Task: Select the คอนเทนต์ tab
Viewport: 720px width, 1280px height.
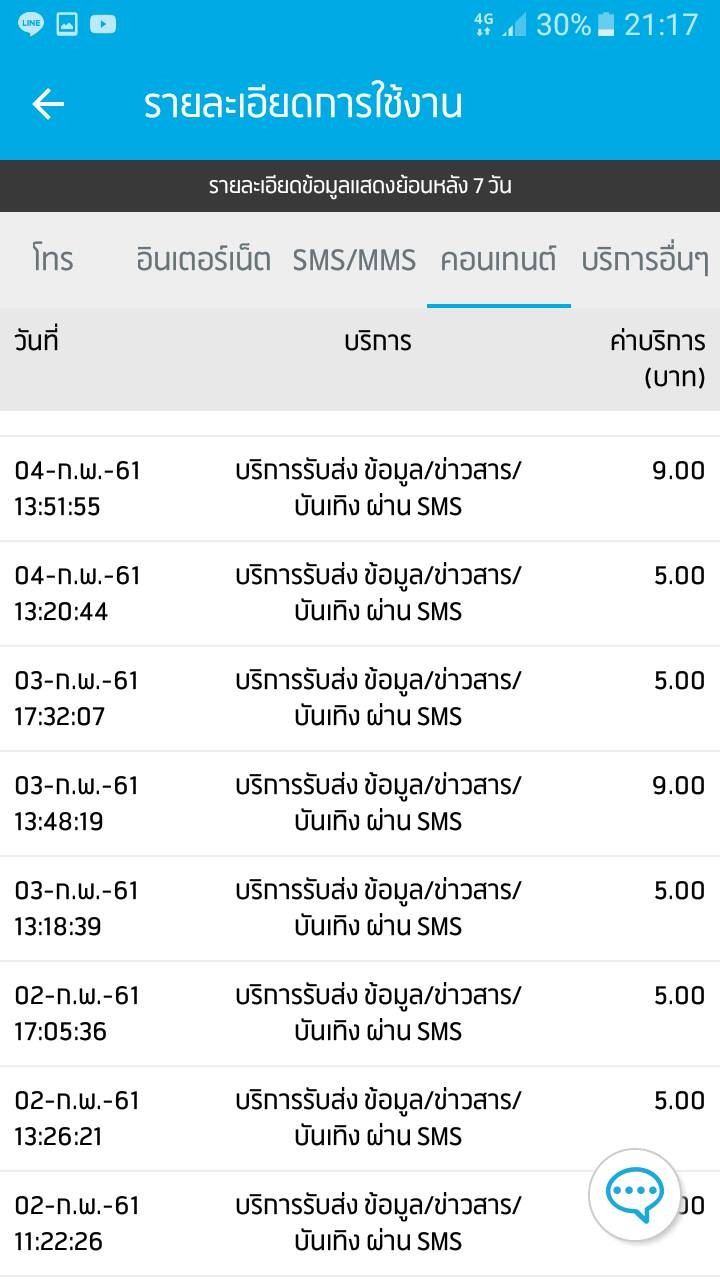Action: pos(498,260)
